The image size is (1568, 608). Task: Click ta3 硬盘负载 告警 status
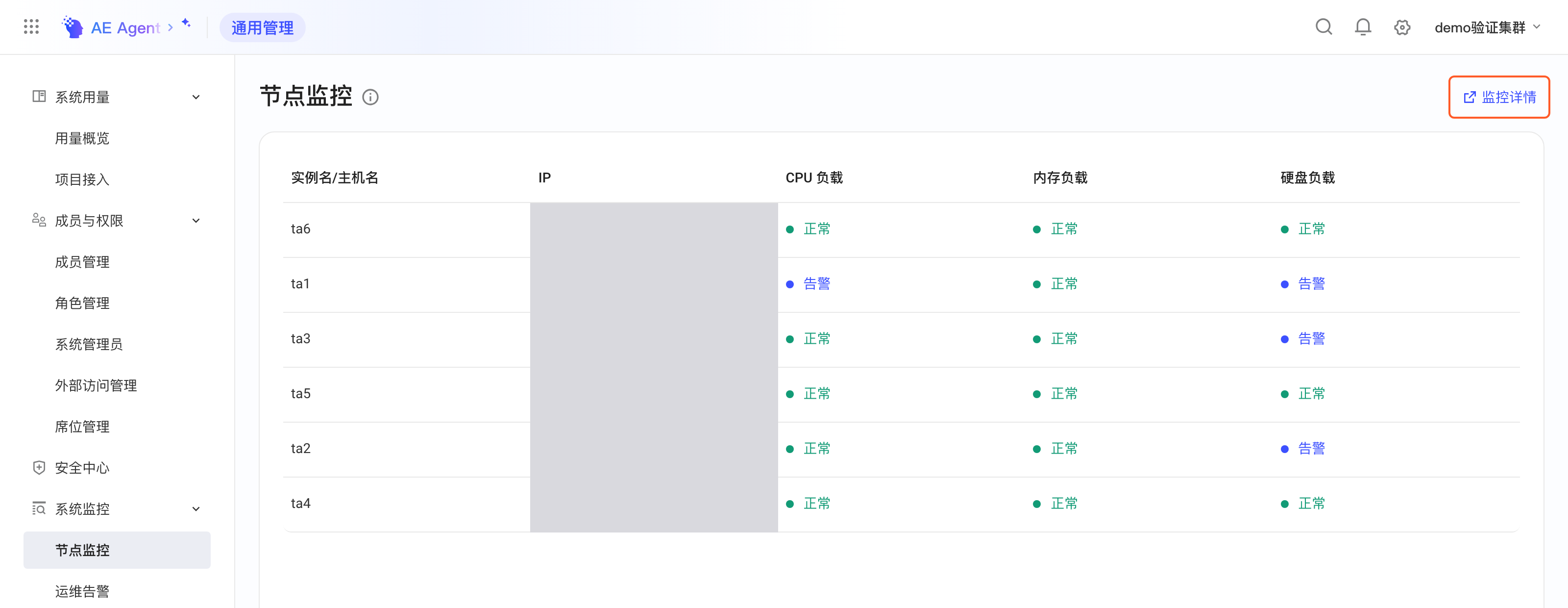click(1303, 338)
